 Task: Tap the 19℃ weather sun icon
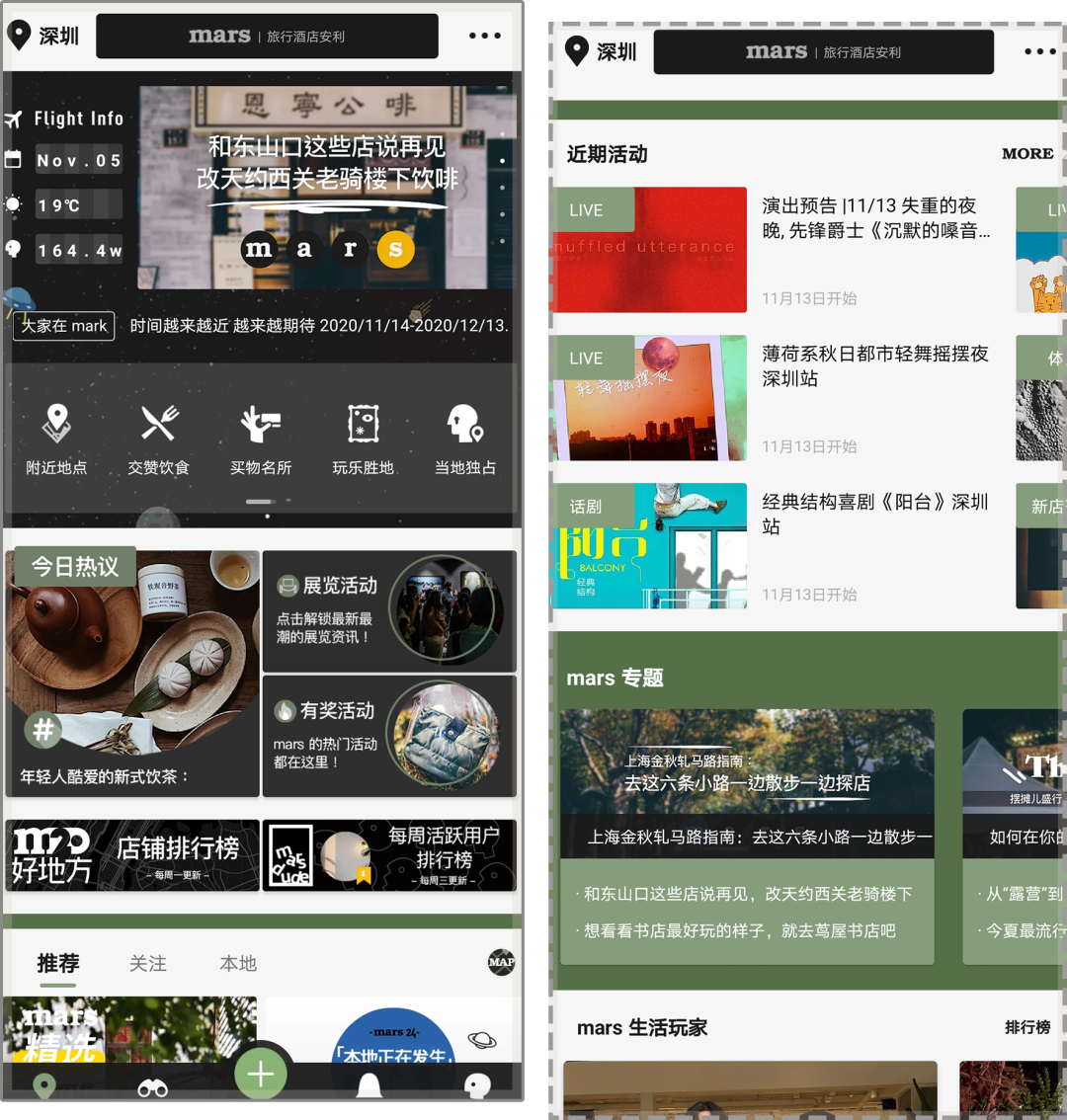[13, 204]
